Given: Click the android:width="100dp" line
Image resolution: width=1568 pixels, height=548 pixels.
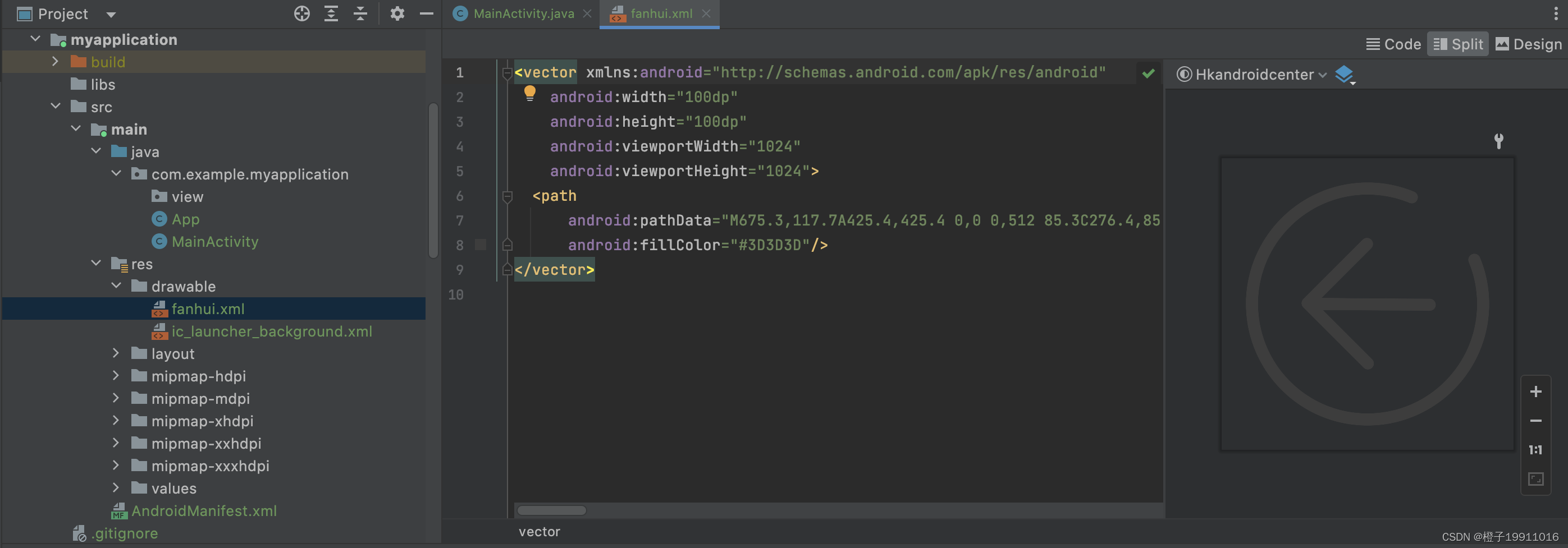Looking at the screenshot, I should pos(643,97).
